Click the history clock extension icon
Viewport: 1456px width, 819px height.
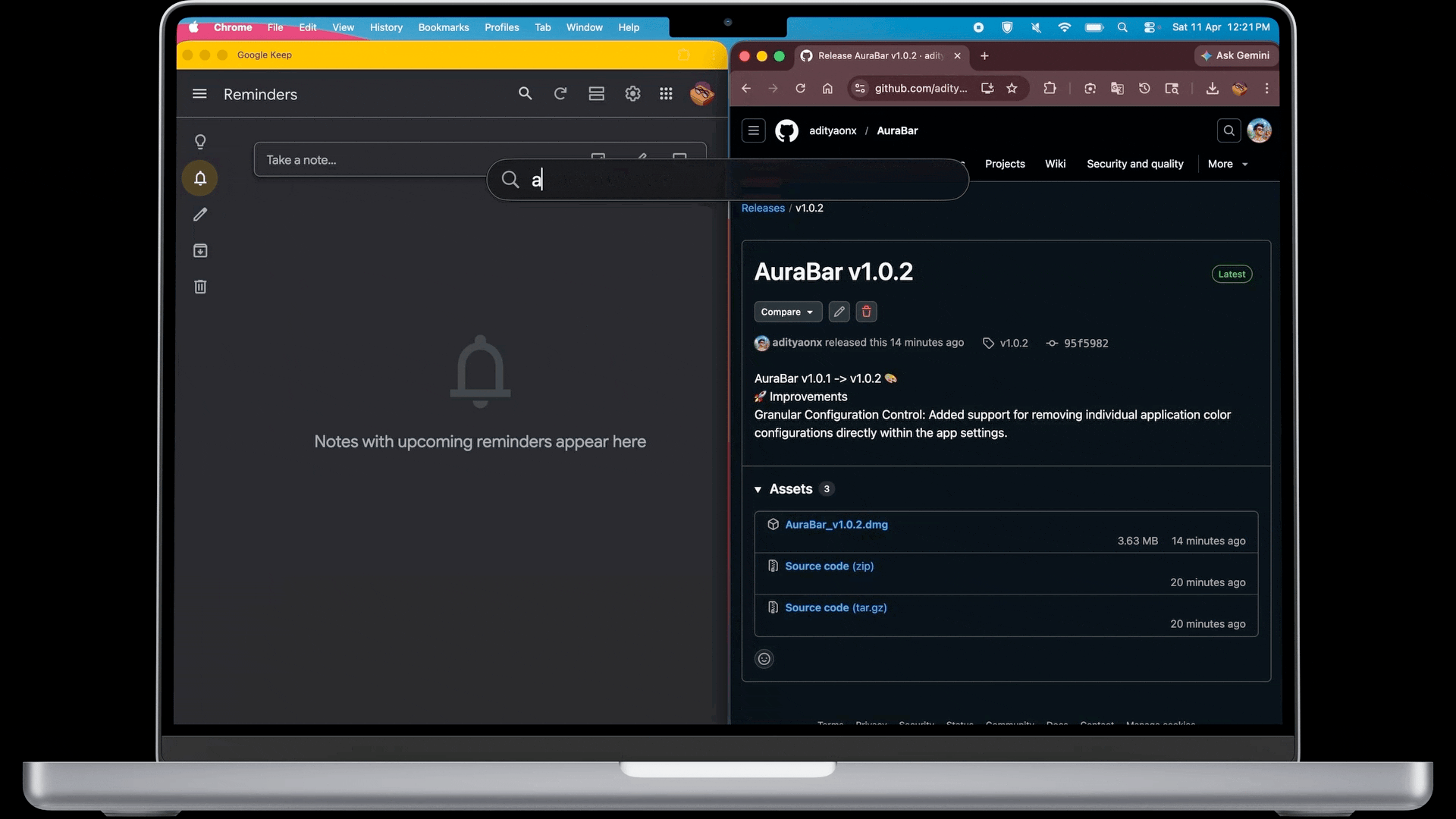(x=1144, y=89)
